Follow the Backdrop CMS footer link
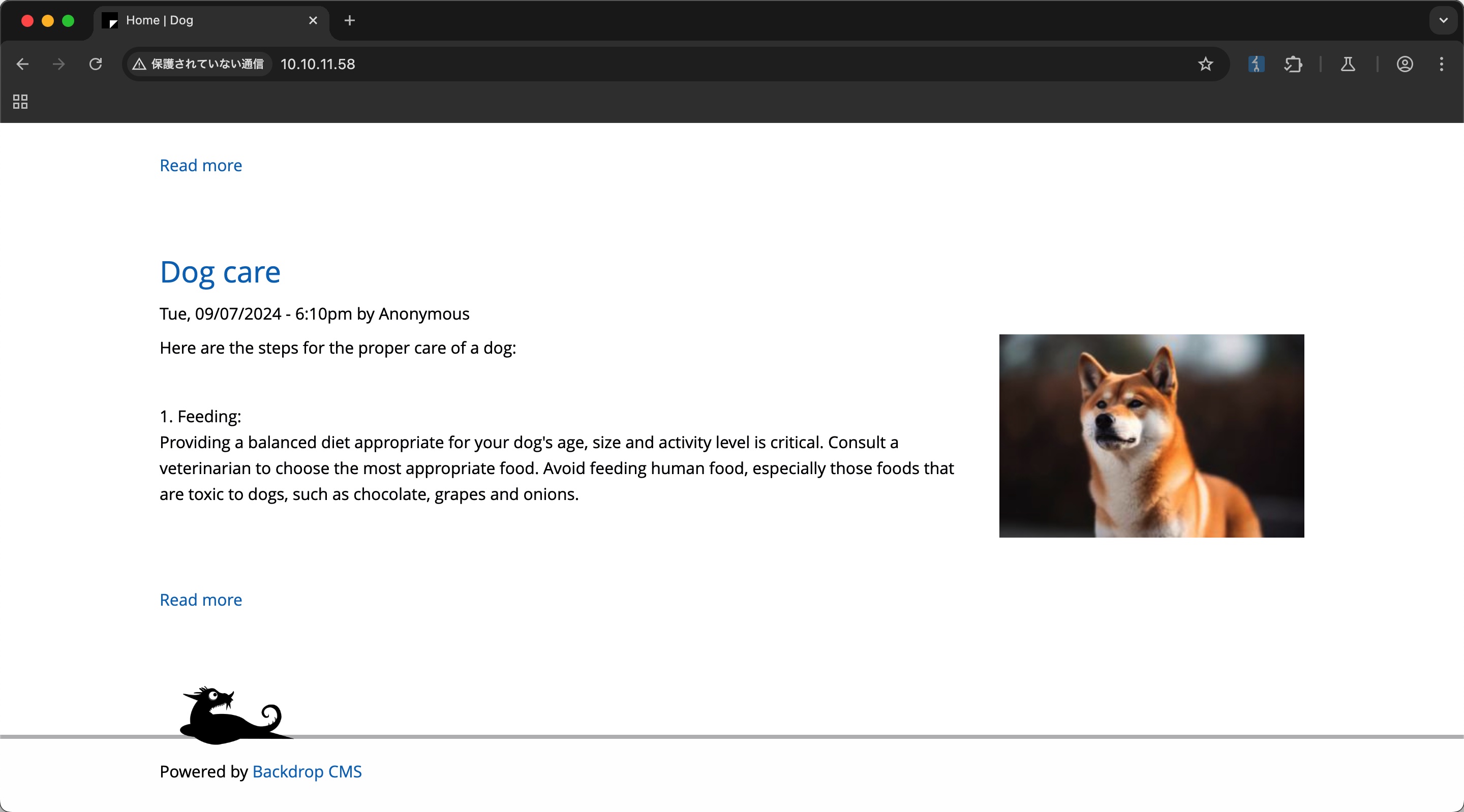This screenshot has height=812, width=1464. point(307,771)
